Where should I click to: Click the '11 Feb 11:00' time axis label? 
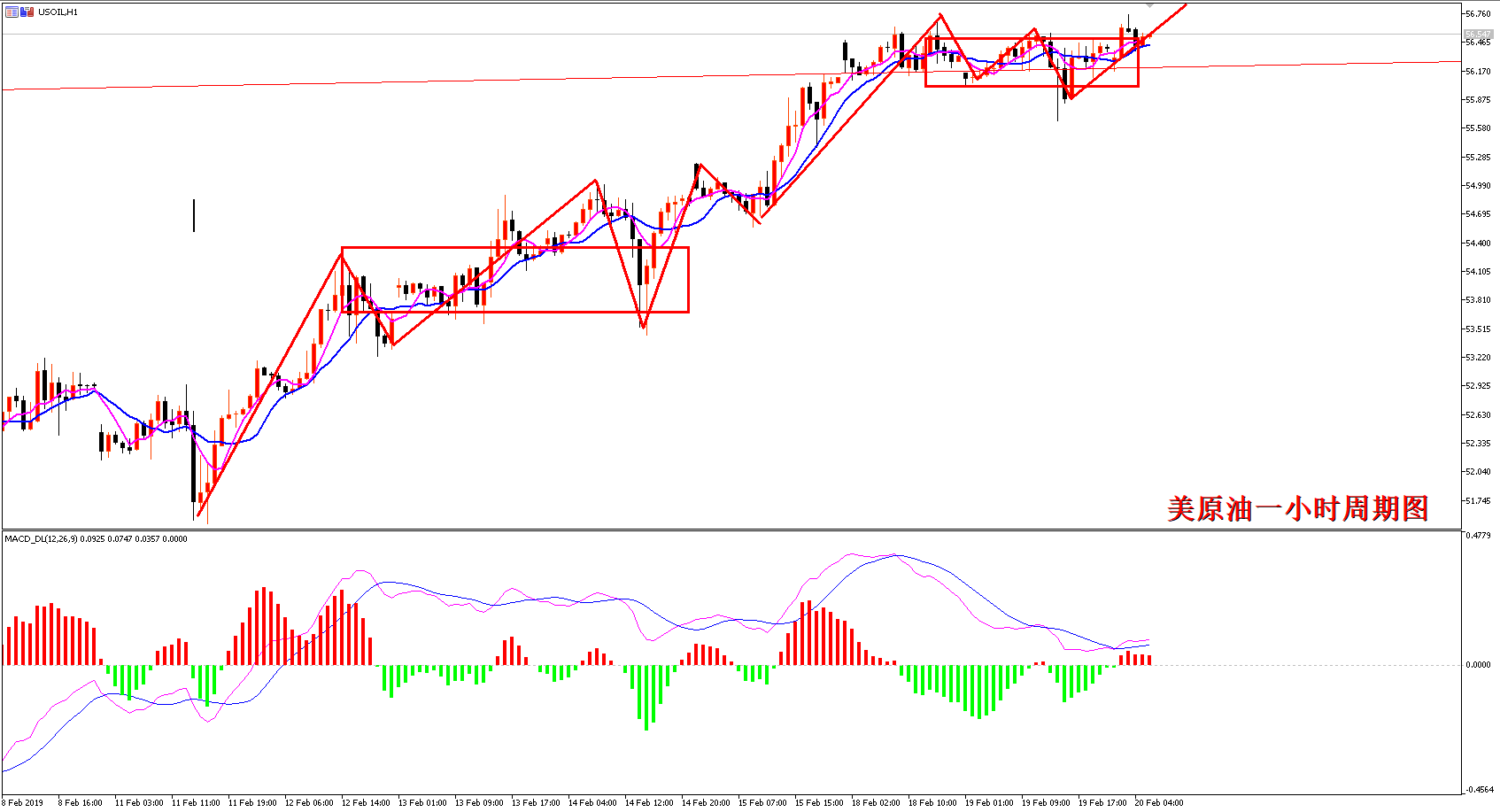coord(196,803)
